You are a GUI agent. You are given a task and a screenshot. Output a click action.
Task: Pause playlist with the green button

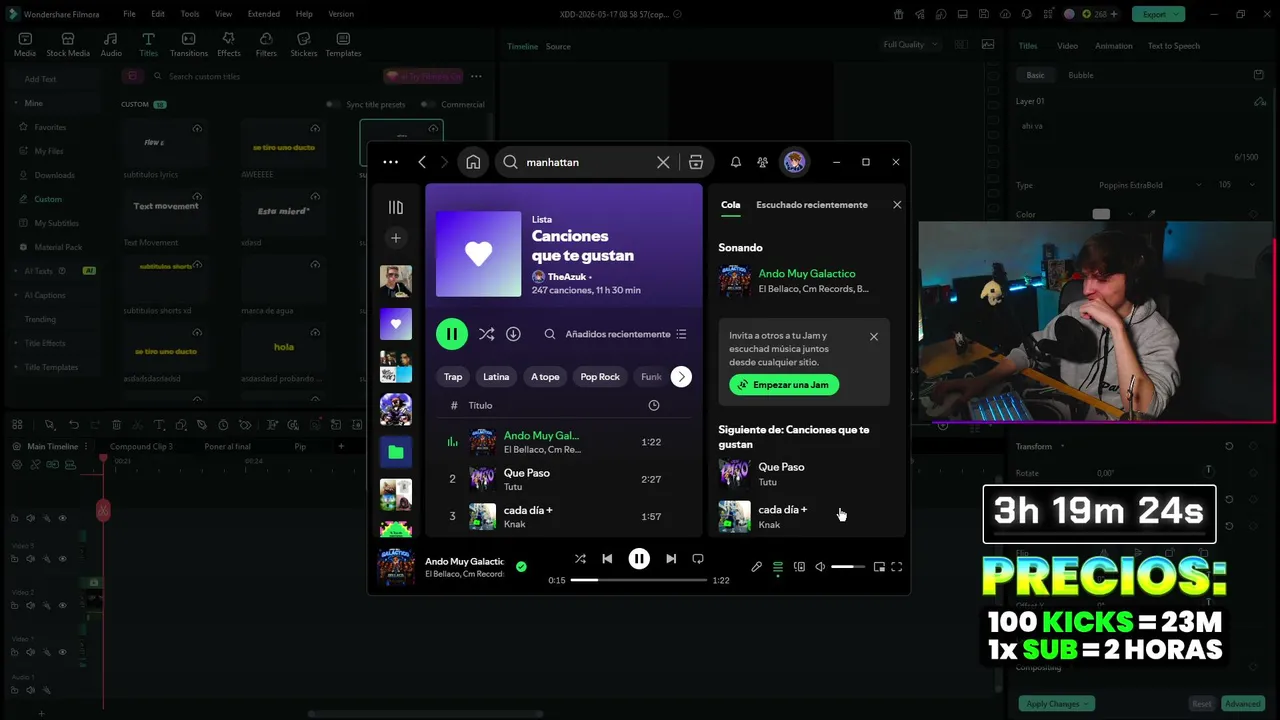pos(452,334)
